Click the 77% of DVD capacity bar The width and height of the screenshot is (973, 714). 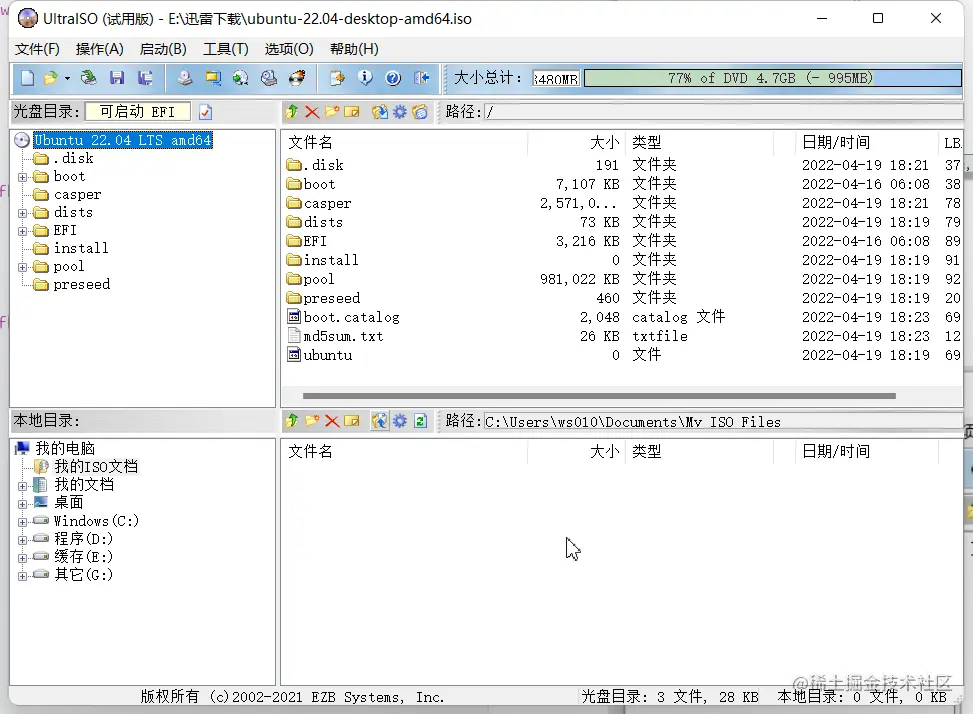(773, 78)
